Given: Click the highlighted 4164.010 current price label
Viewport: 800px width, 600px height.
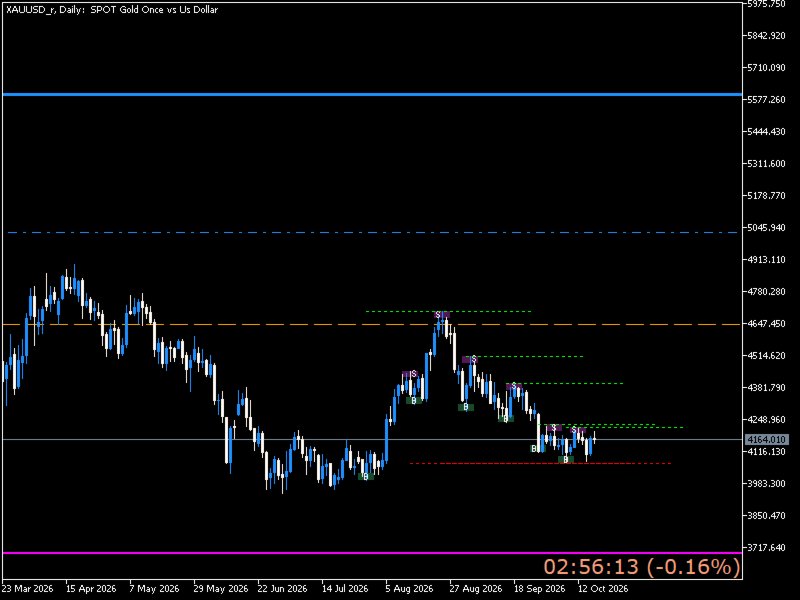Looking at the screenshot, I should click(766, 439).
